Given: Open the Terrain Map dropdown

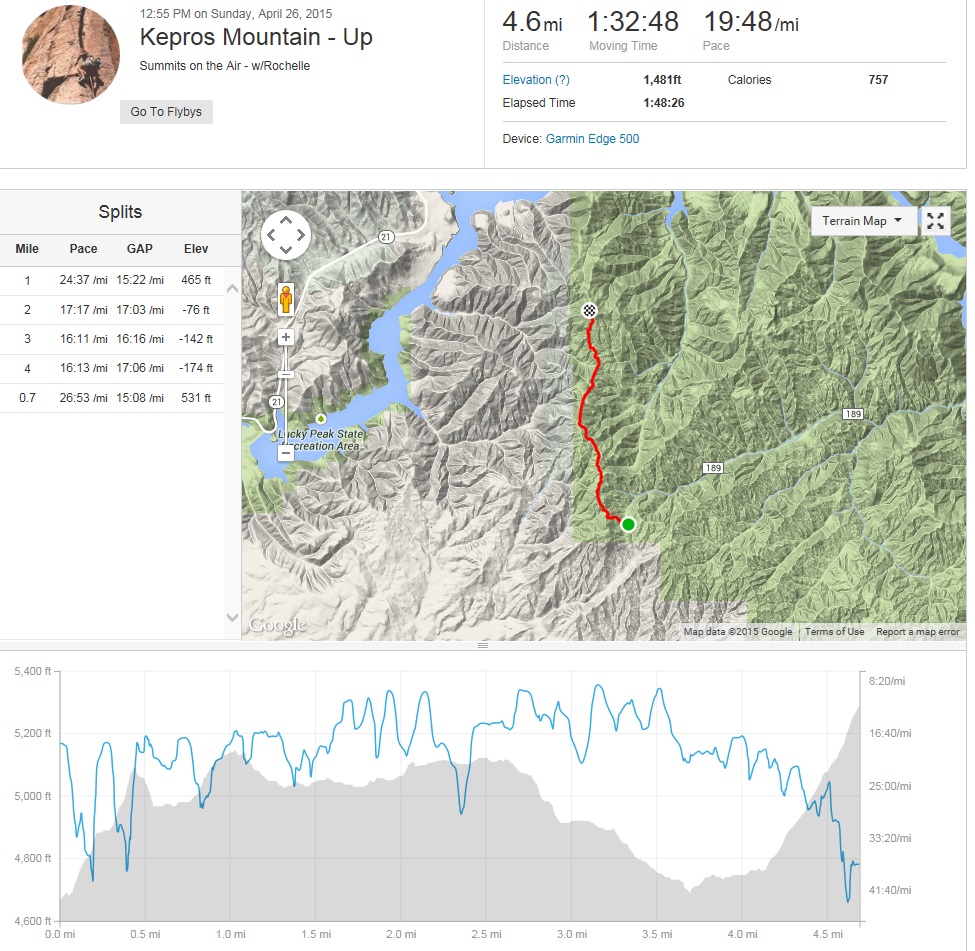Looking at the screenshot, I should (863, 221).
